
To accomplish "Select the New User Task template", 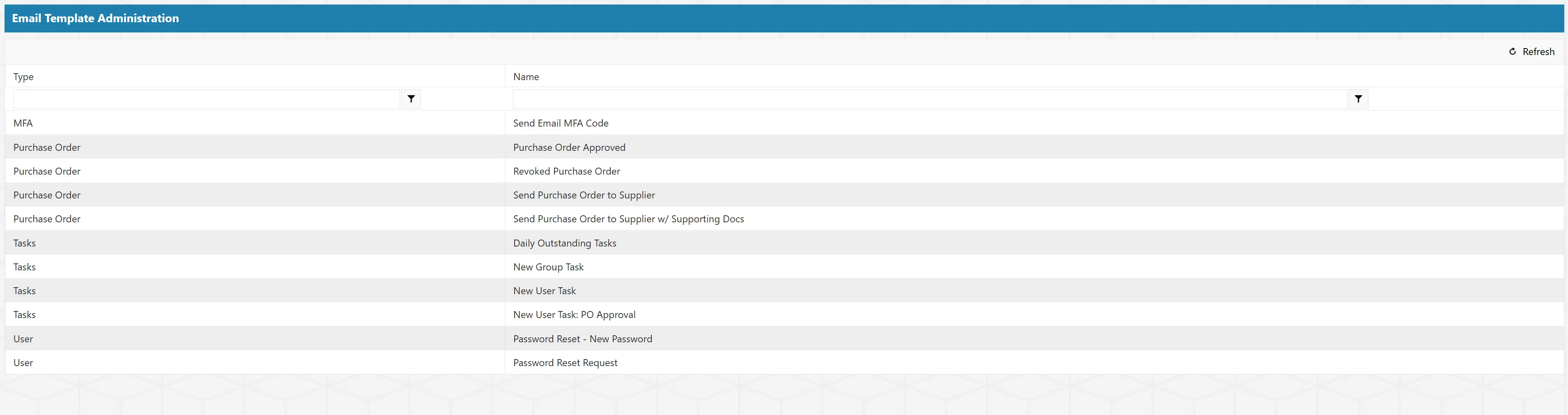I will (x=544, y=290).
